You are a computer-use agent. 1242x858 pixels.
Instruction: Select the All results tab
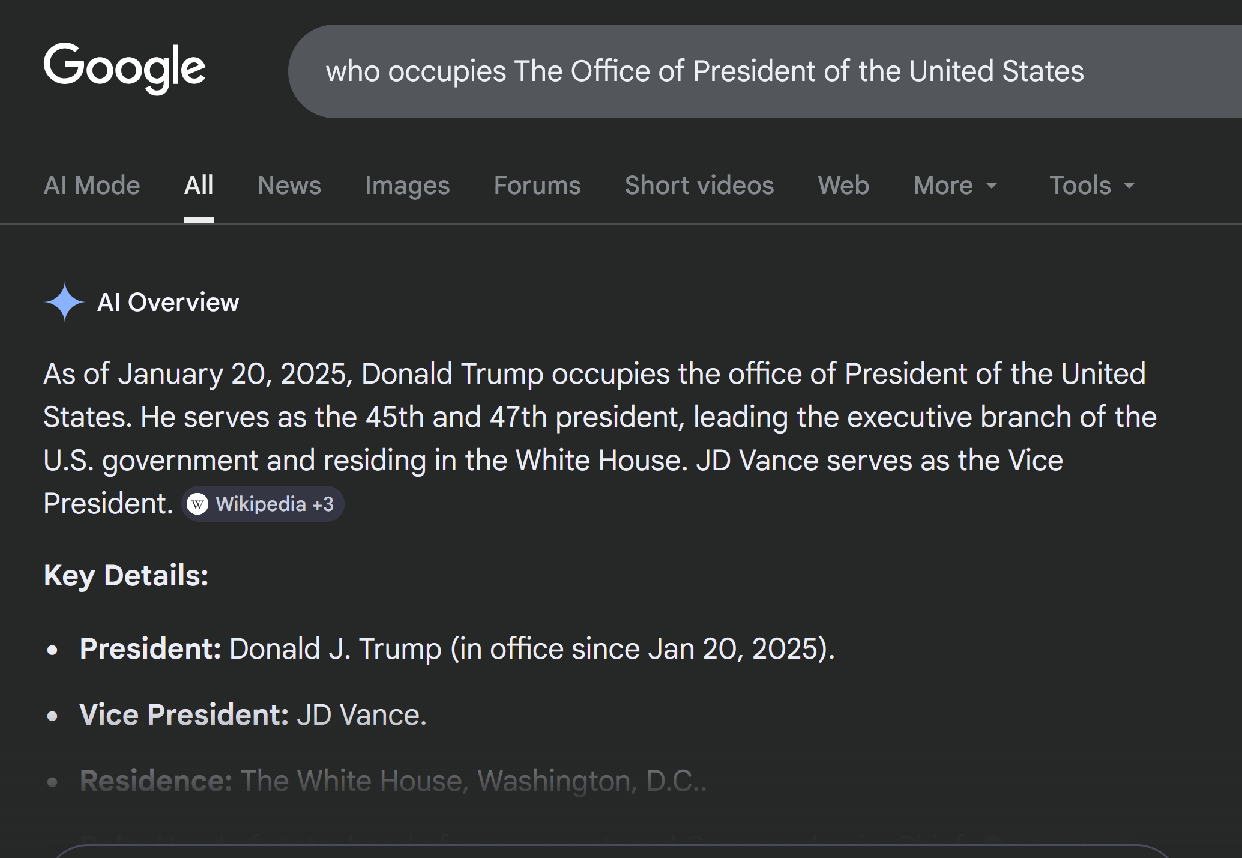199,185
